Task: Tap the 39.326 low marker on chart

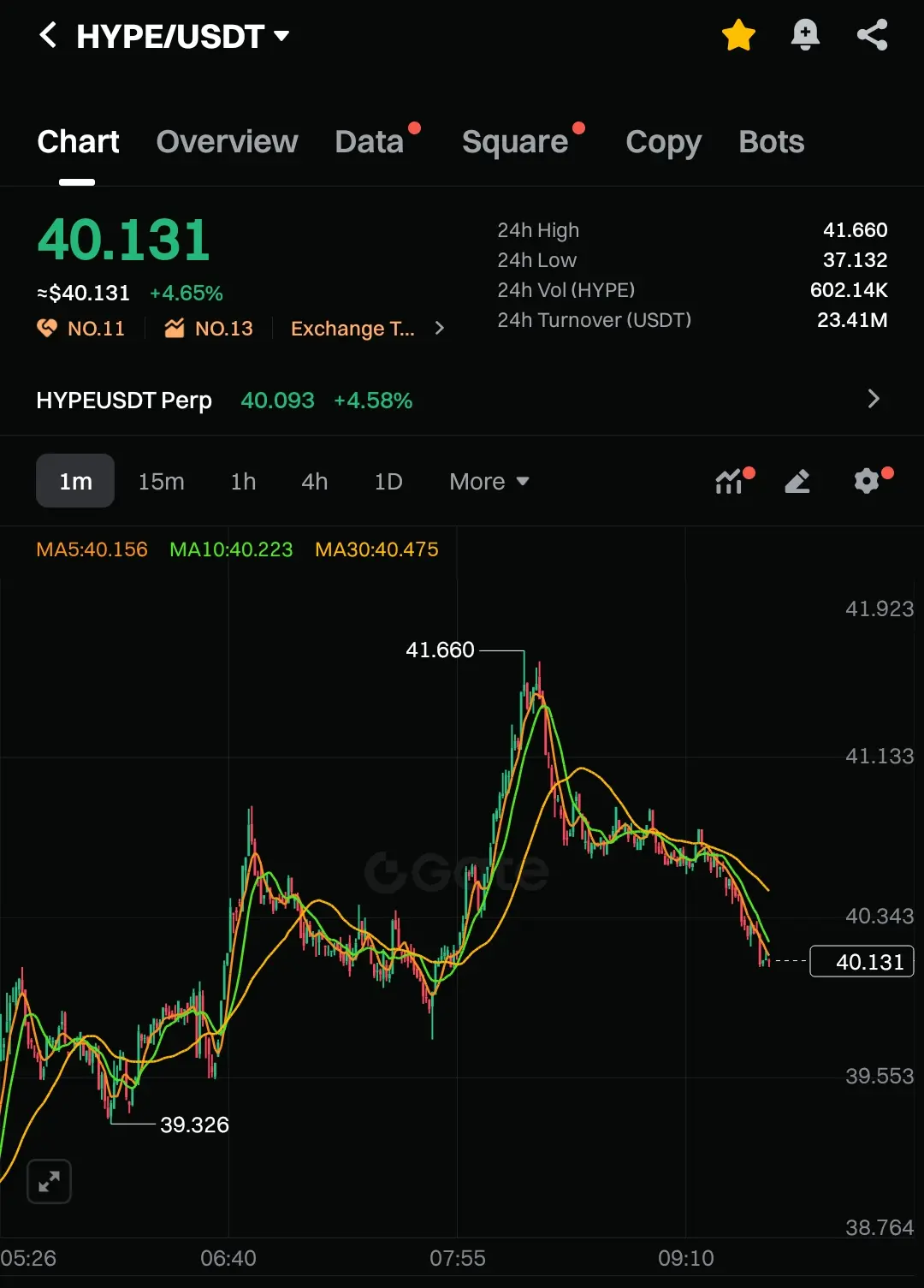Action: coord(194,1125)
